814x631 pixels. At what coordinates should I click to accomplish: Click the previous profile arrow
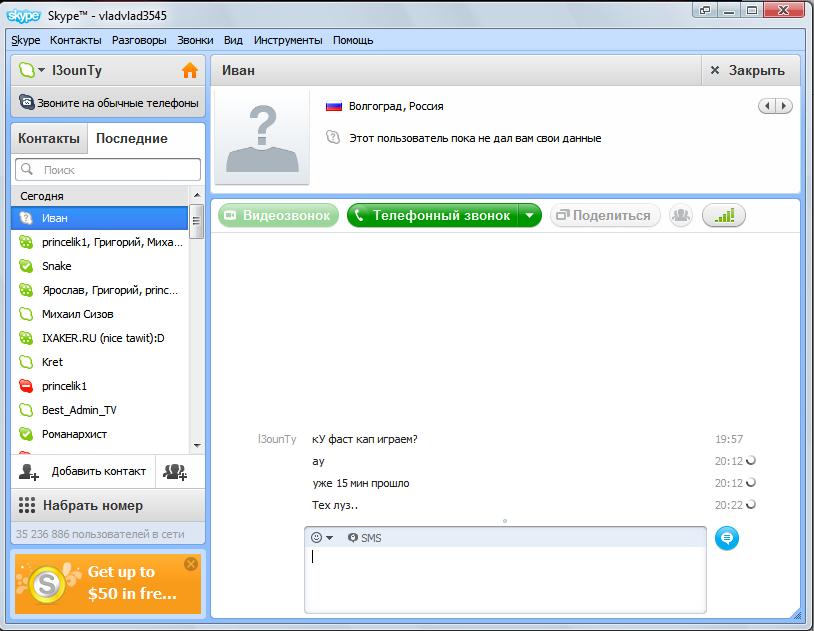(767, 106)
